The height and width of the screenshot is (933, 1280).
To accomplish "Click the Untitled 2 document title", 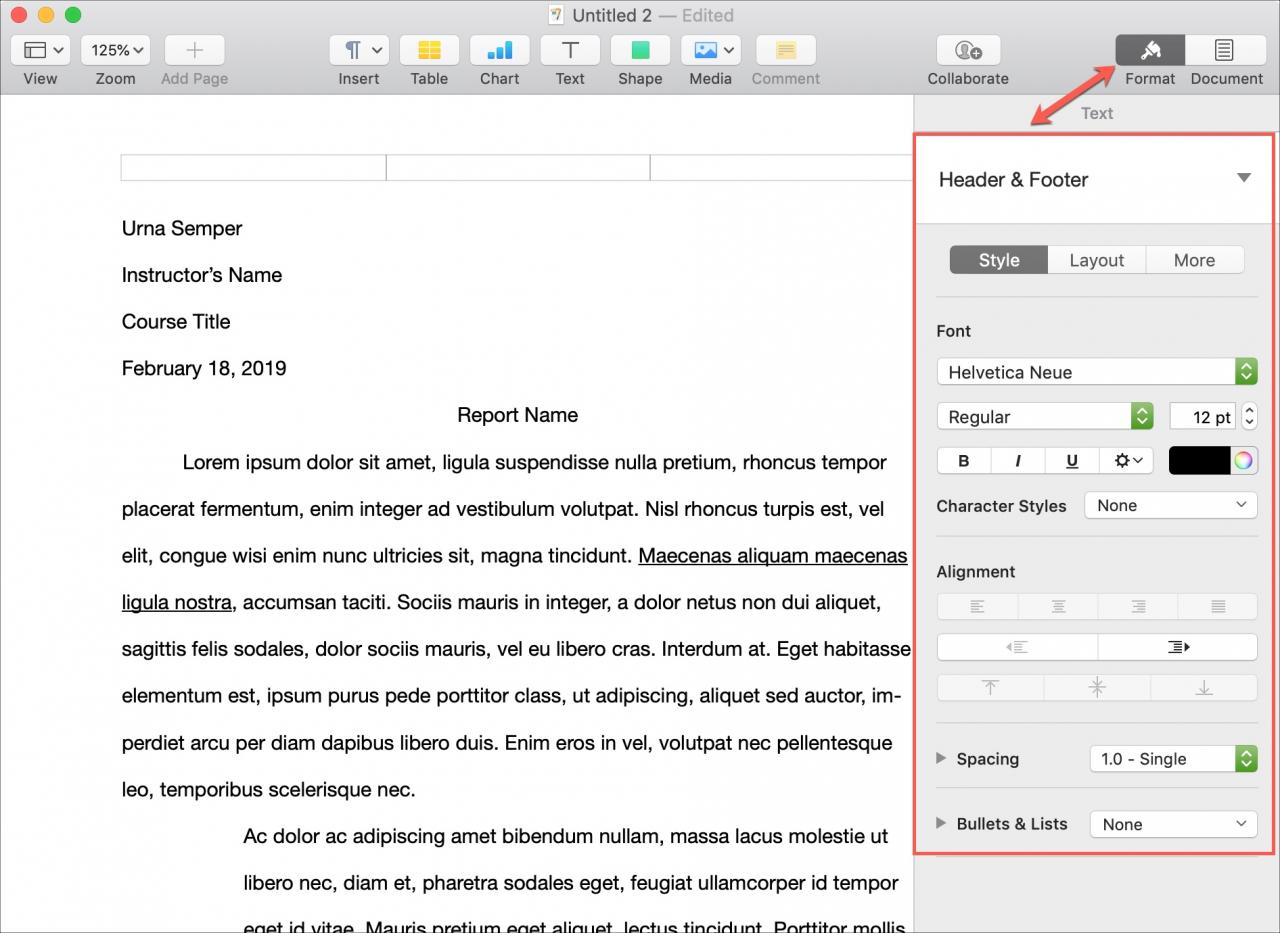I will click(612, 15).
